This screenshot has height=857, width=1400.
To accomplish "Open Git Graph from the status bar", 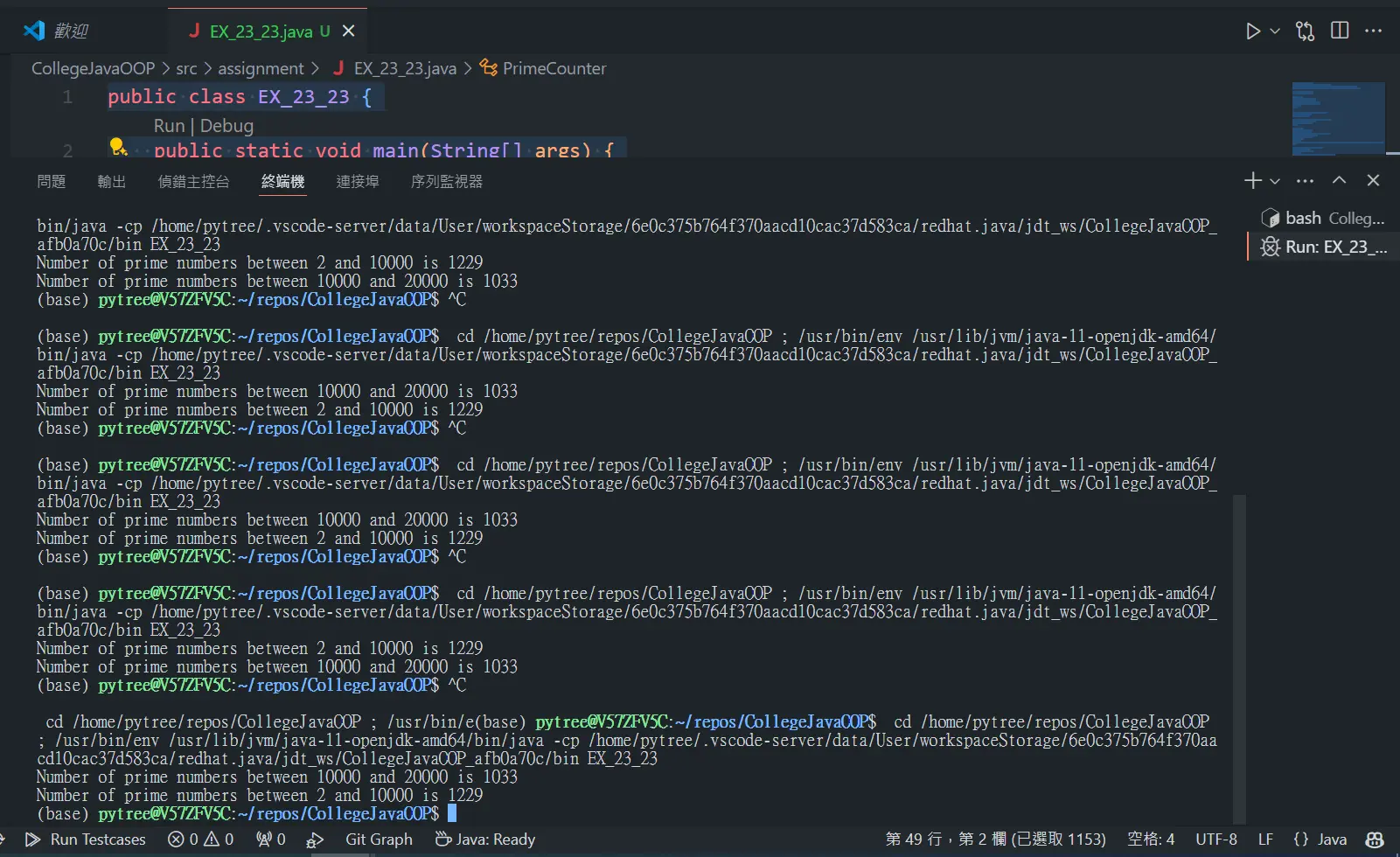I will pos(379,840).
